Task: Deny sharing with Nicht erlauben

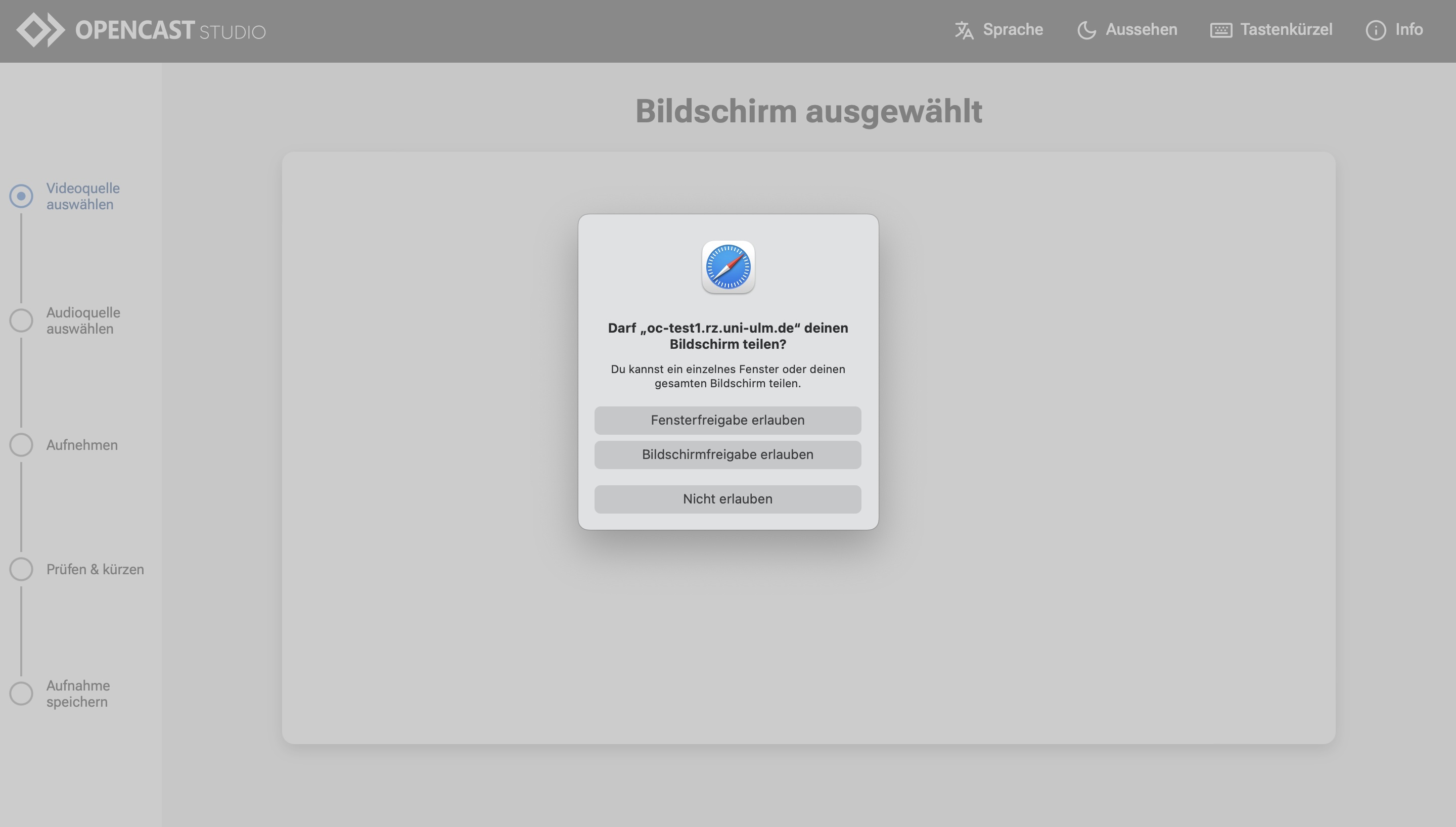Action: click(728, 499)
